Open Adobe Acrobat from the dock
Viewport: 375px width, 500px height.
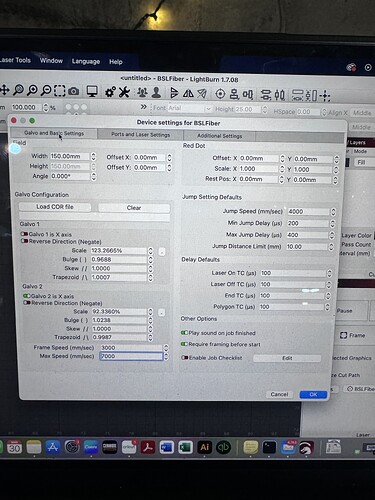148,447
